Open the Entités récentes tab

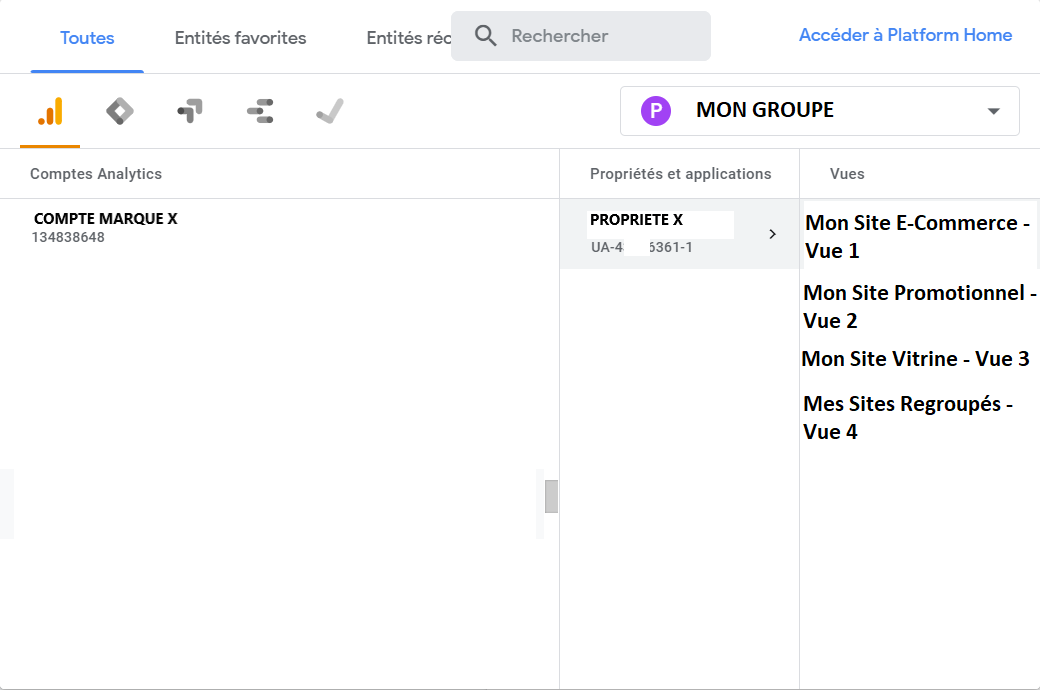click(x=408, y=38)
